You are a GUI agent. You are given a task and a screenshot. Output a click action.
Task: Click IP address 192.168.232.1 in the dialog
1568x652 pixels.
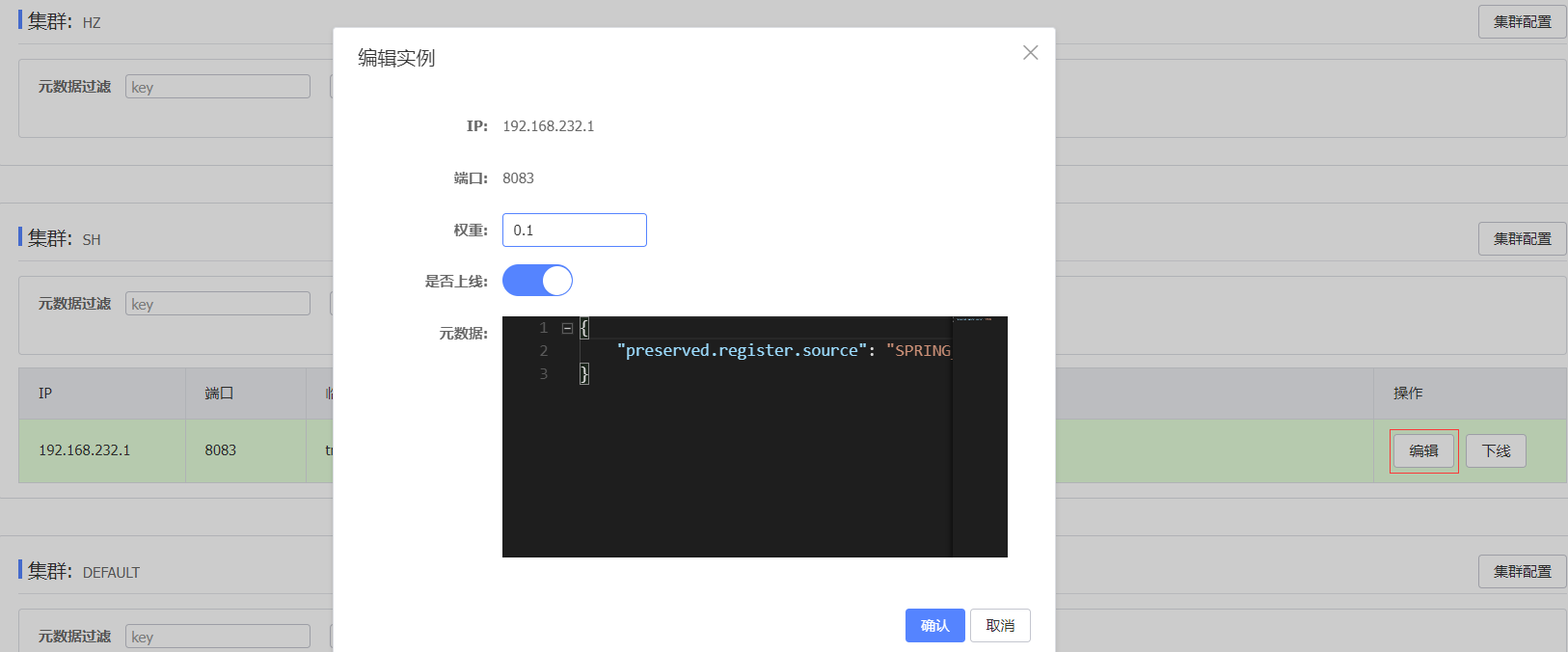(548, 126)
